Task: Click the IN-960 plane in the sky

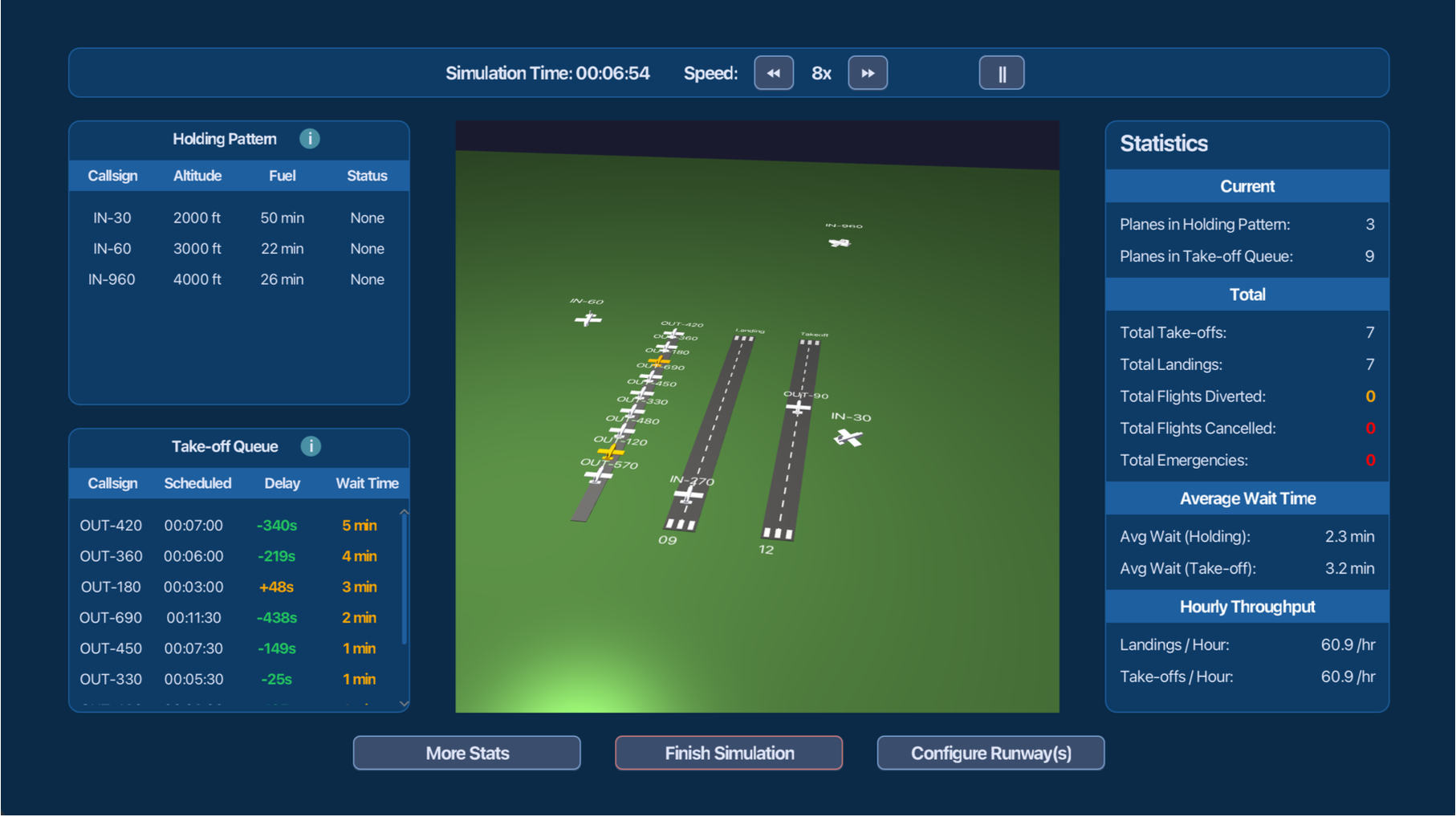Action: [x=840, y=242]
